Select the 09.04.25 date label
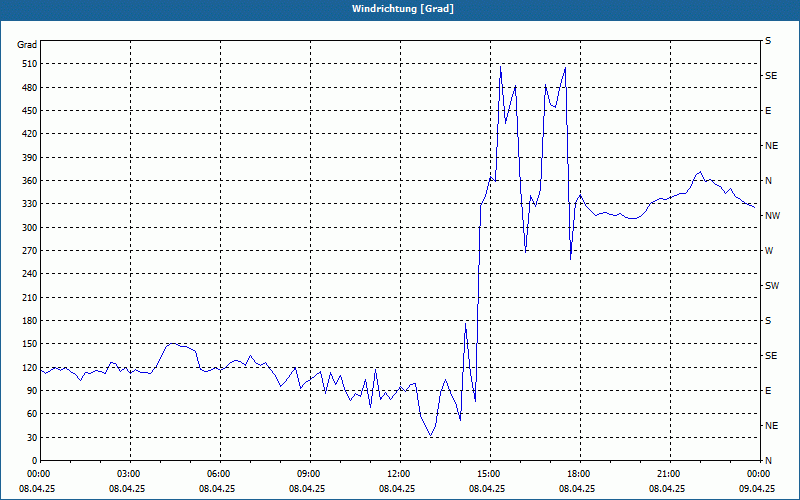 coord(757,488)
